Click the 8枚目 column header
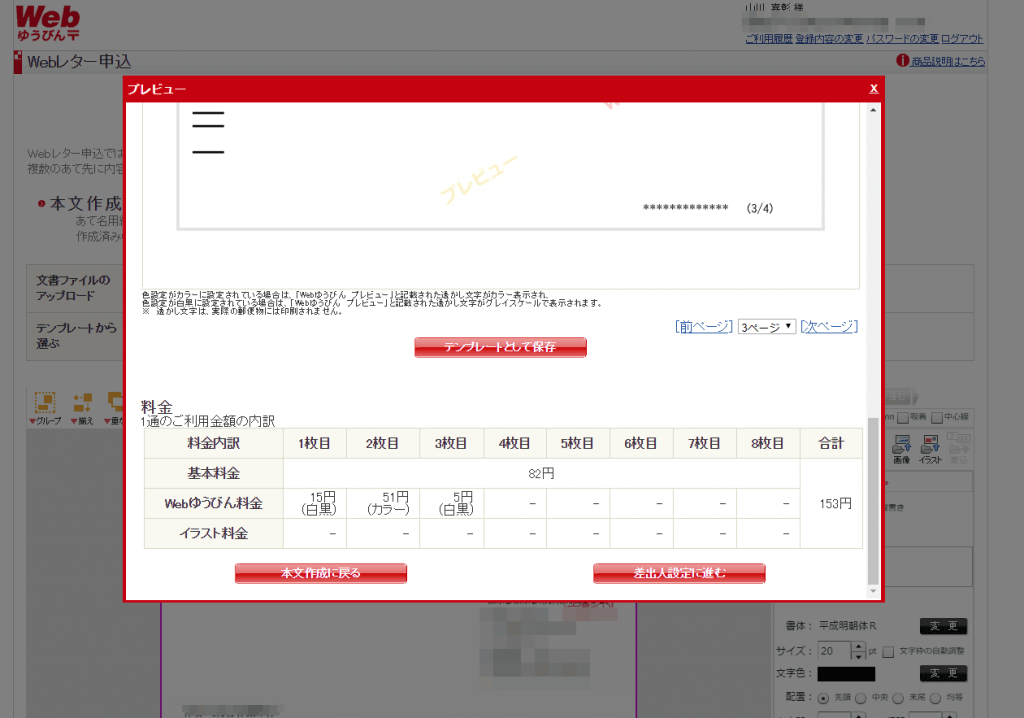Screen dimensions: 1024x718 [768, 444]
